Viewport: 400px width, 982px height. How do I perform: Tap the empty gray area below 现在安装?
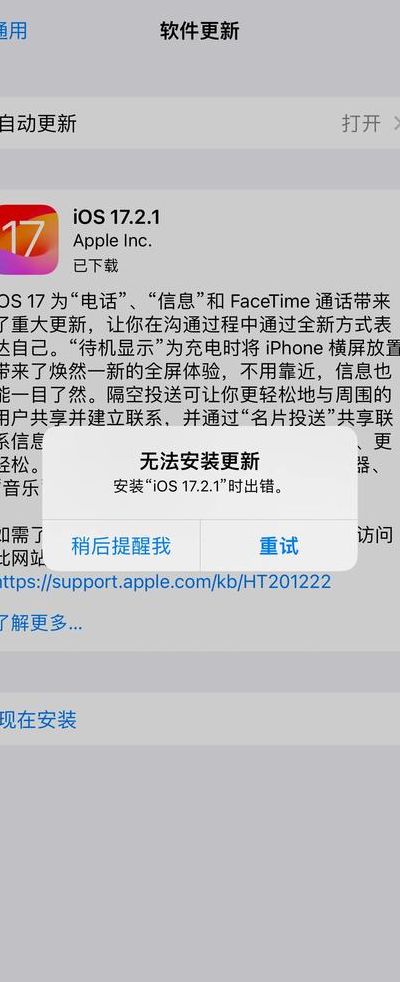(x=200, y=863)
